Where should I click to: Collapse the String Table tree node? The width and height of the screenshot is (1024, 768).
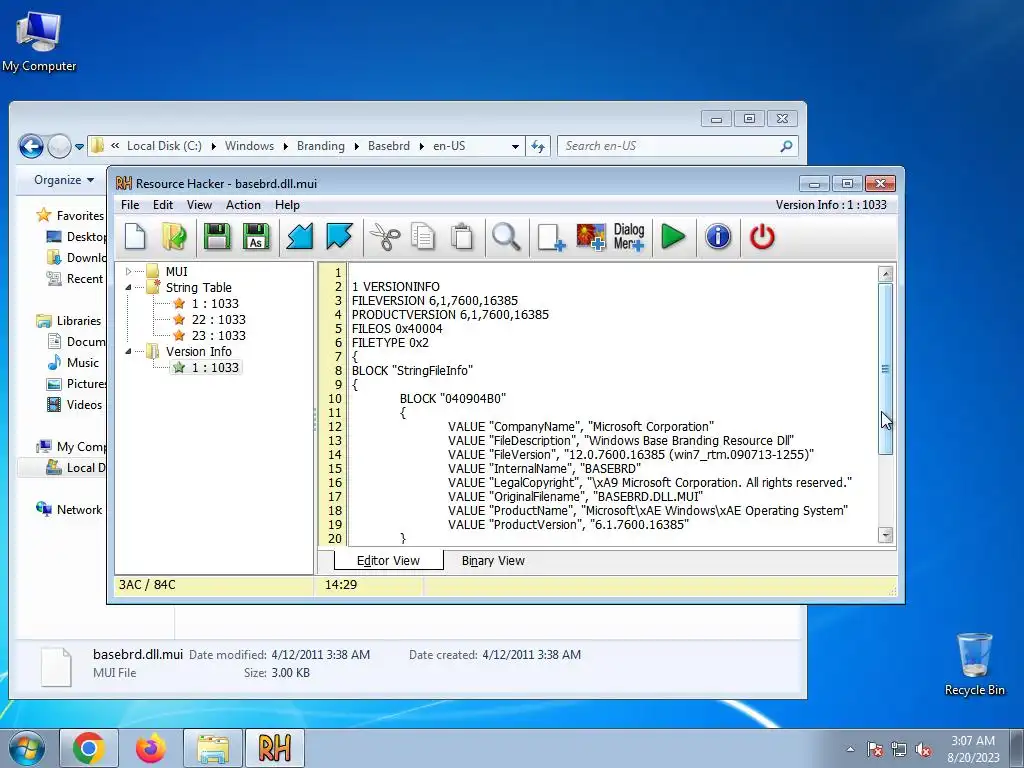pyautogui.click(x=129, y=287)
